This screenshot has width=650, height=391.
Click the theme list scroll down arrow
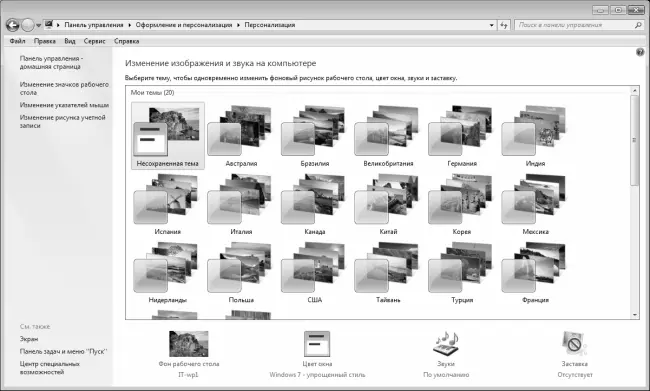[634, 315]
